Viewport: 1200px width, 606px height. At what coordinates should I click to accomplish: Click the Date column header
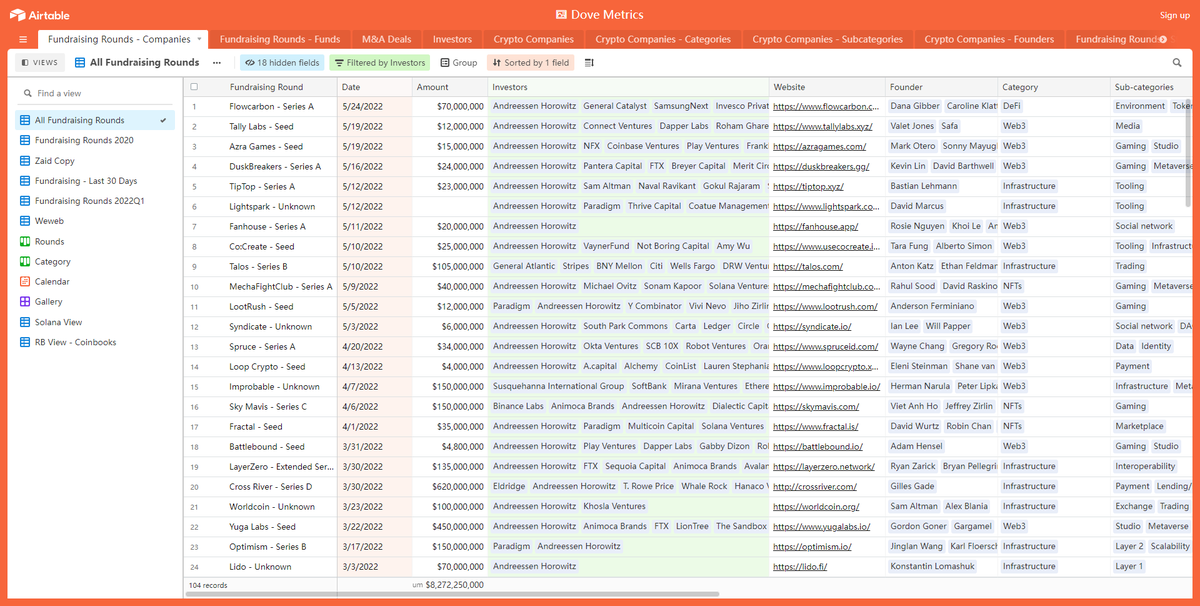click(375, 87)
